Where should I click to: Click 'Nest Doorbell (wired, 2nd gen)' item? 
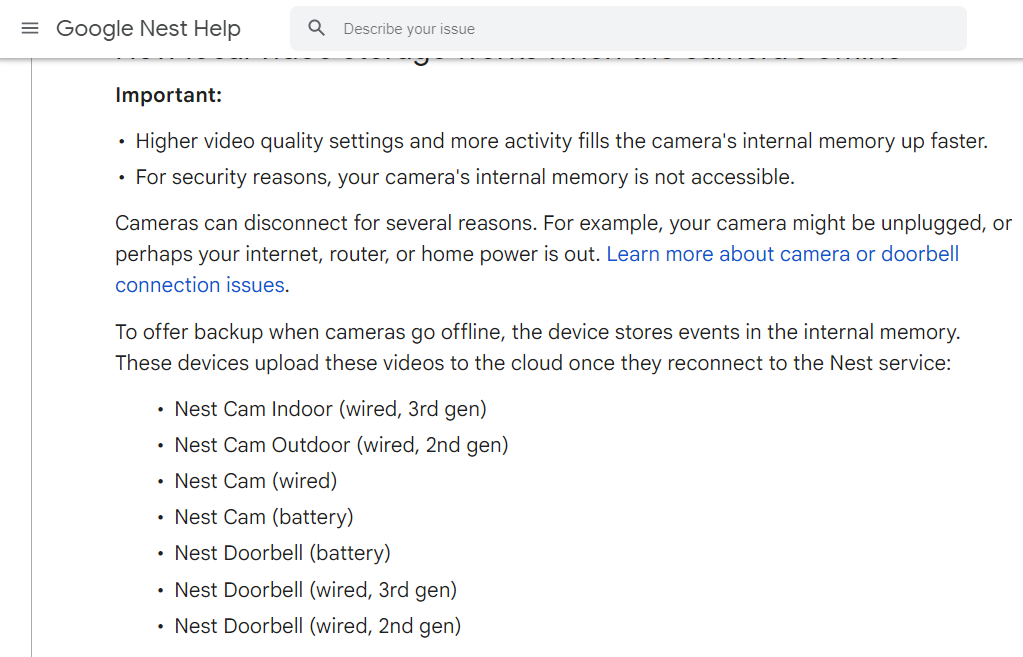pyautogui.click(x=318, y=626)
